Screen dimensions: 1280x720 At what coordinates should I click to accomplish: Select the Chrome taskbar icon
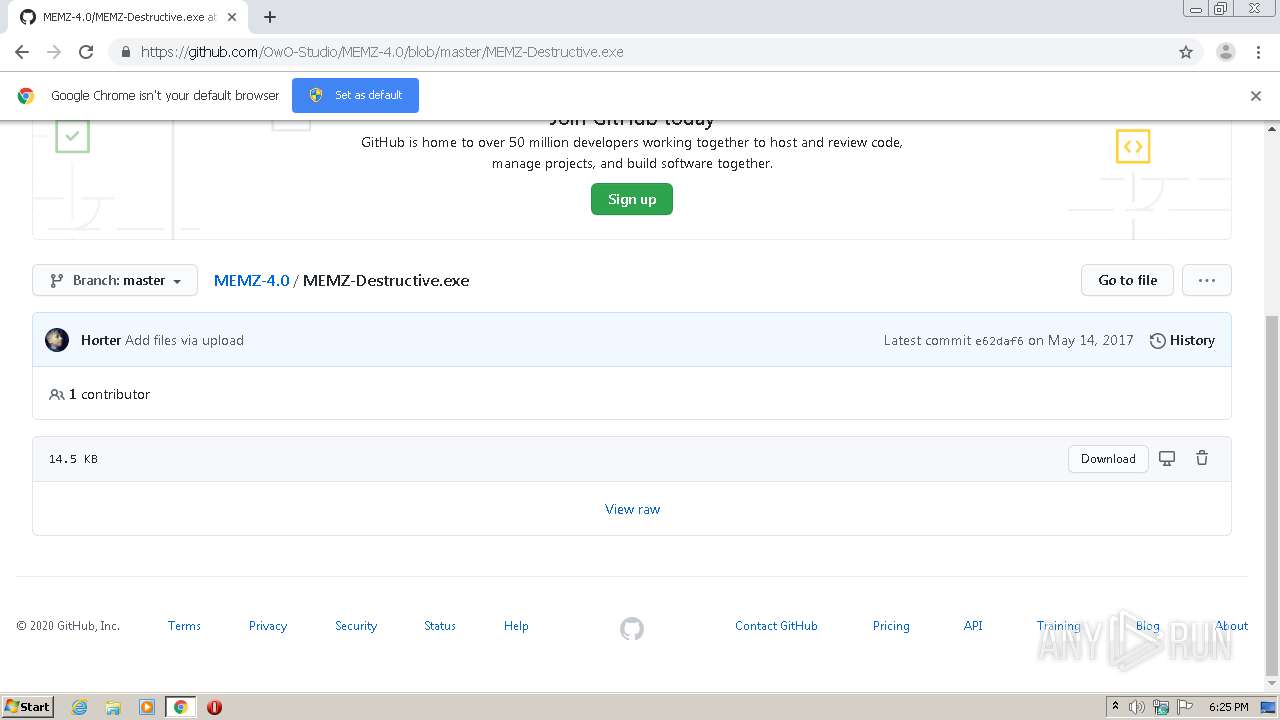181,707
